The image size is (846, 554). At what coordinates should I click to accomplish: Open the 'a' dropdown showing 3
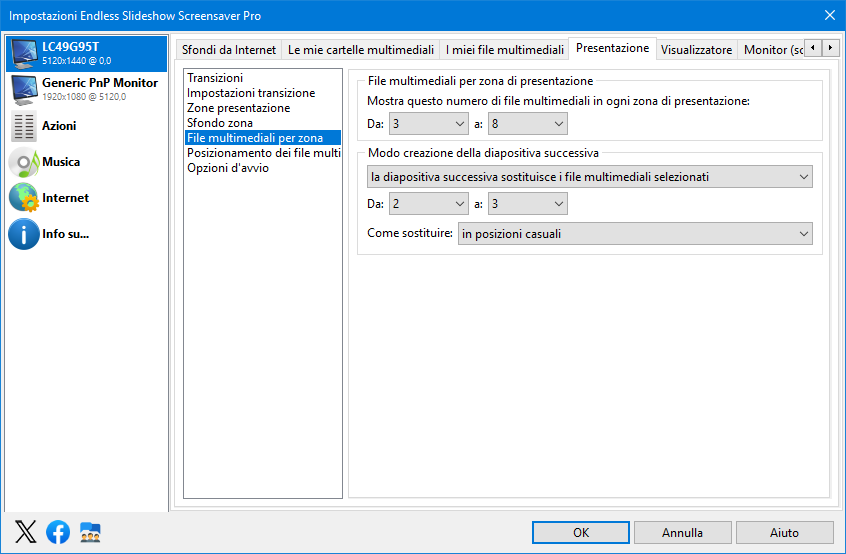click(x=528, y=204)
